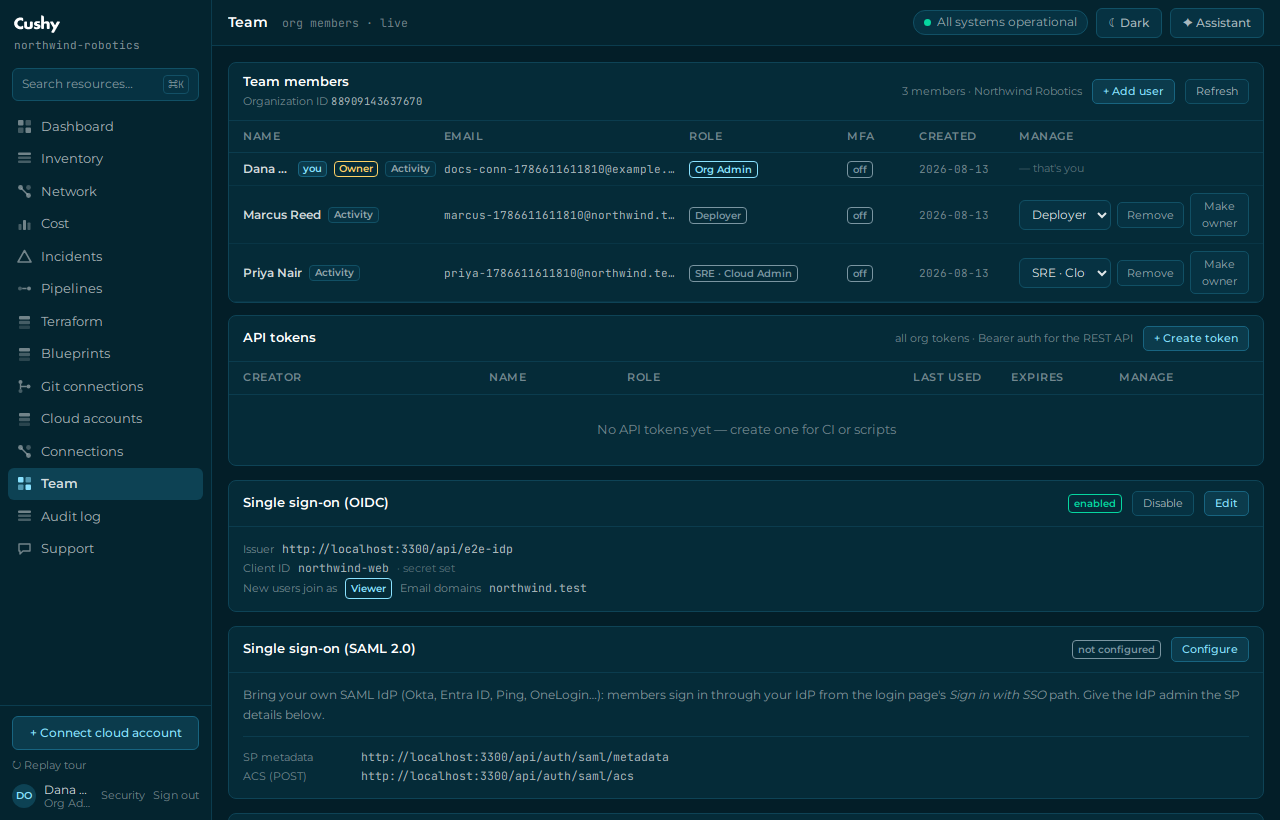Click the Dashboard icon in sidebar
This screenshot has height=820, width=1280.
point(24,126)
